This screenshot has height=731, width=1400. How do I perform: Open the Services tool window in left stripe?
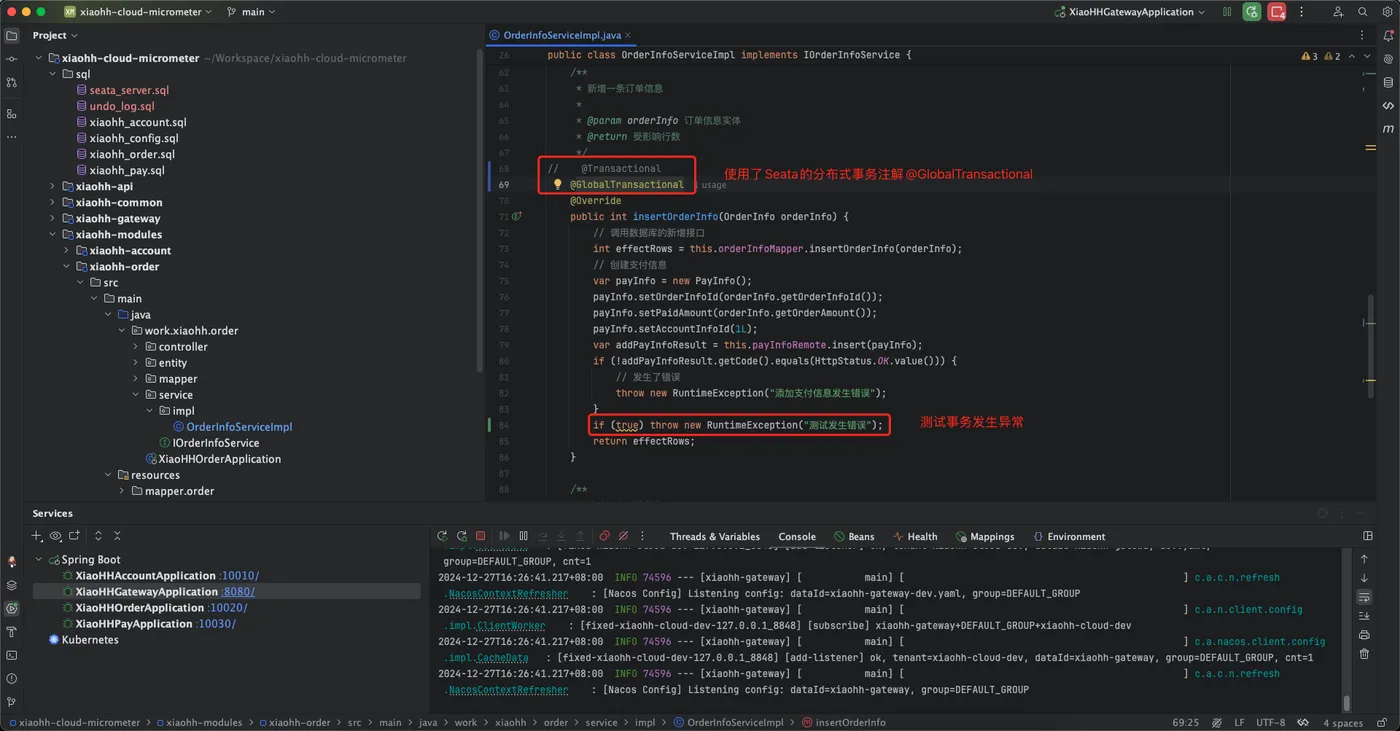point(12,608)
